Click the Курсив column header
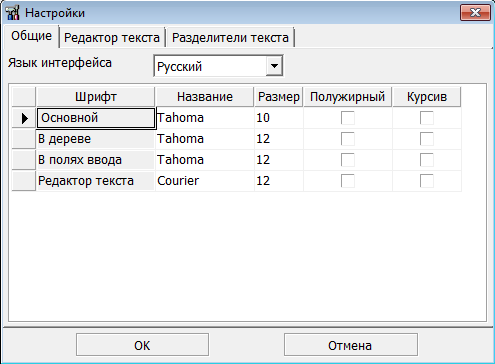 coord(427,97)
